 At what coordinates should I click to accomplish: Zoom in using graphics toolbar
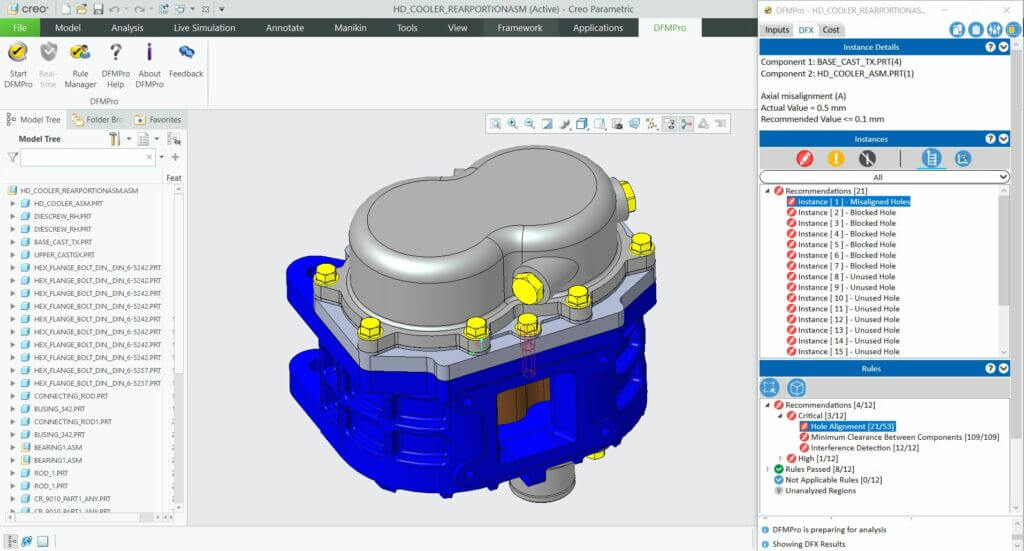click(x=513, y=123)
